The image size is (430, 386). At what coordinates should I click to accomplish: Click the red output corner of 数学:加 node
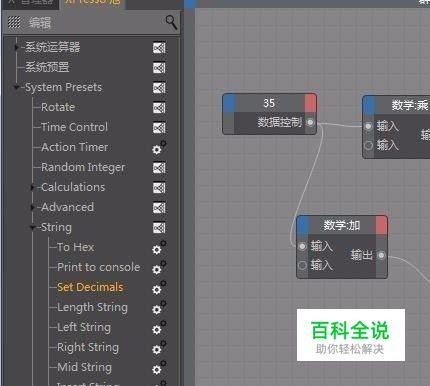pyautogui.click(x=381, y=225)
